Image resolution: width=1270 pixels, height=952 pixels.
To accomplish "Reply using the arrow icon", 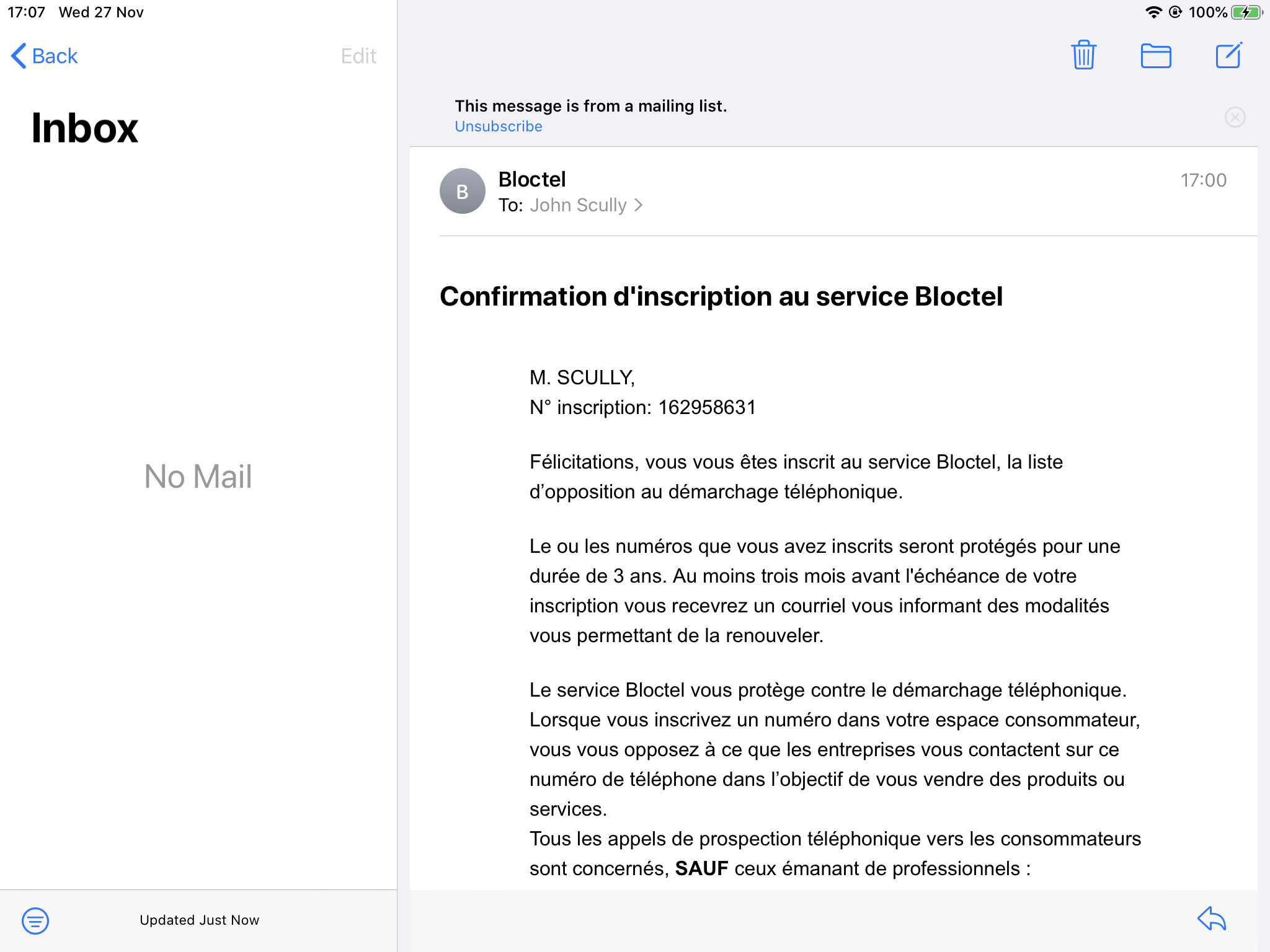I will [1212, 919].
